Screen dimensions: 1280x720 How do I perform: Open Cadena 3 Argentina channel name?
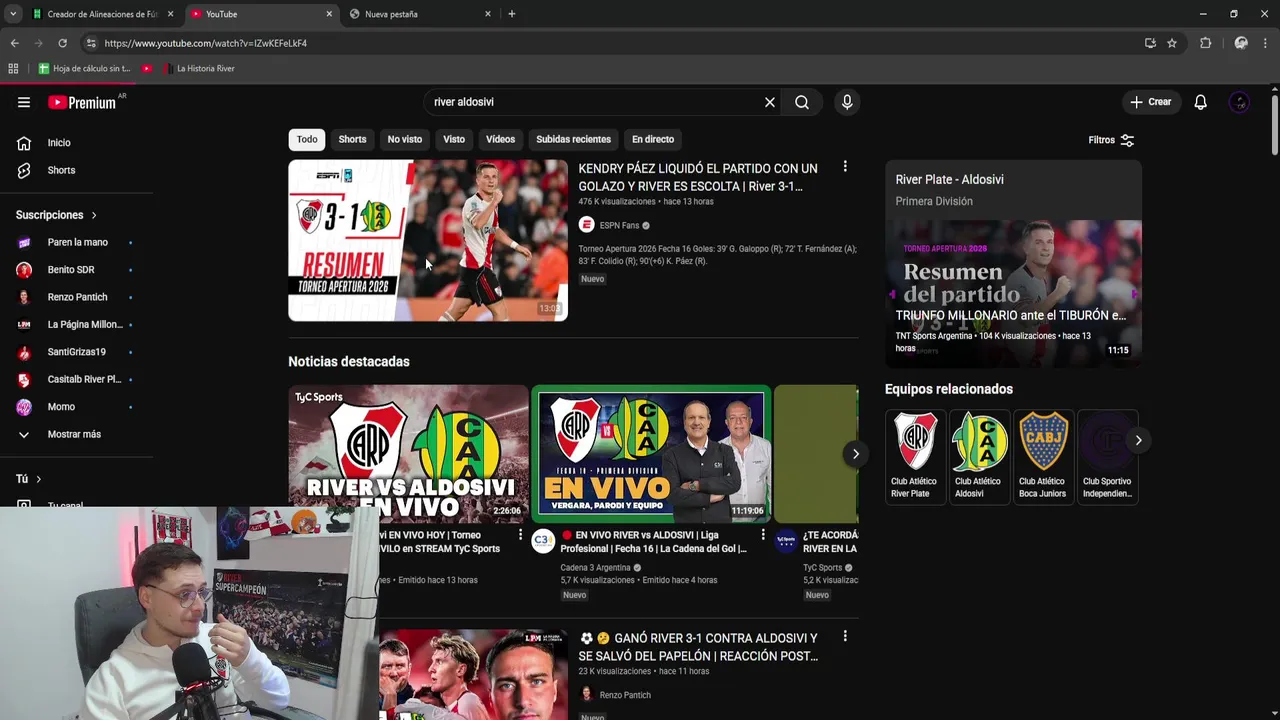pos(596,567)
